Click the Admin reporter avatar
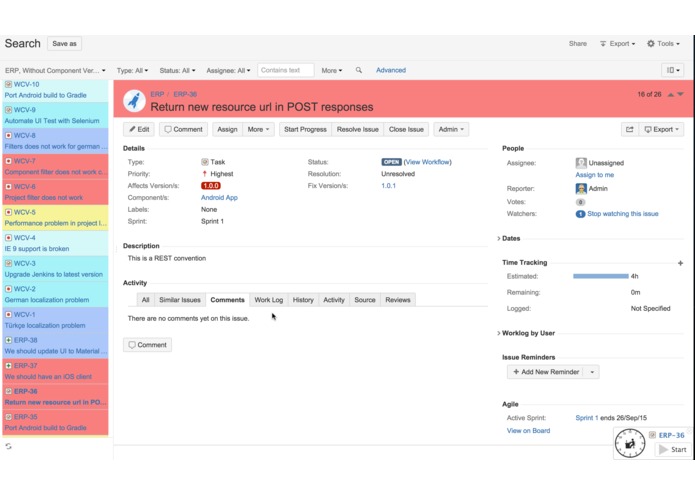The width and height of the screenshot is (695, 494). [x=581, y=189]
